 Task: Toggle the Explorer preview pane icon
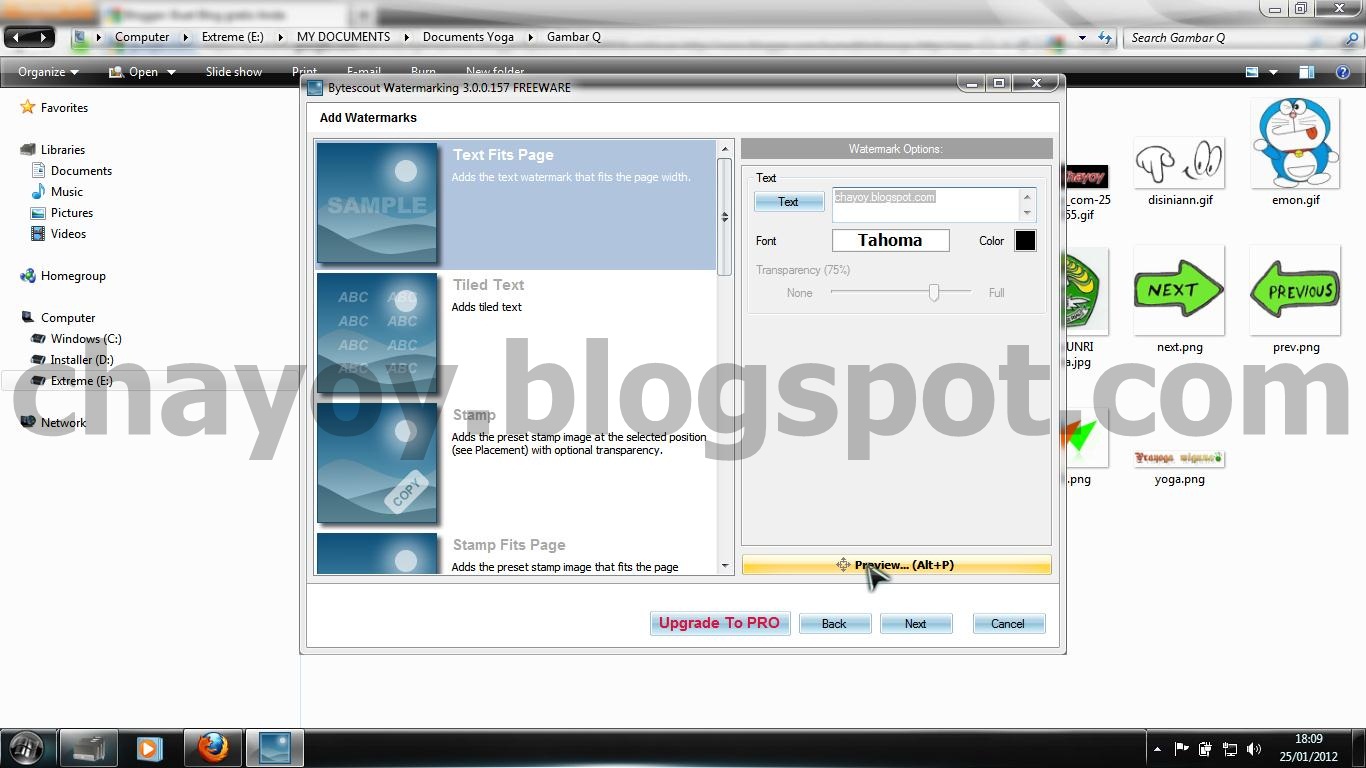(1307, 72)
